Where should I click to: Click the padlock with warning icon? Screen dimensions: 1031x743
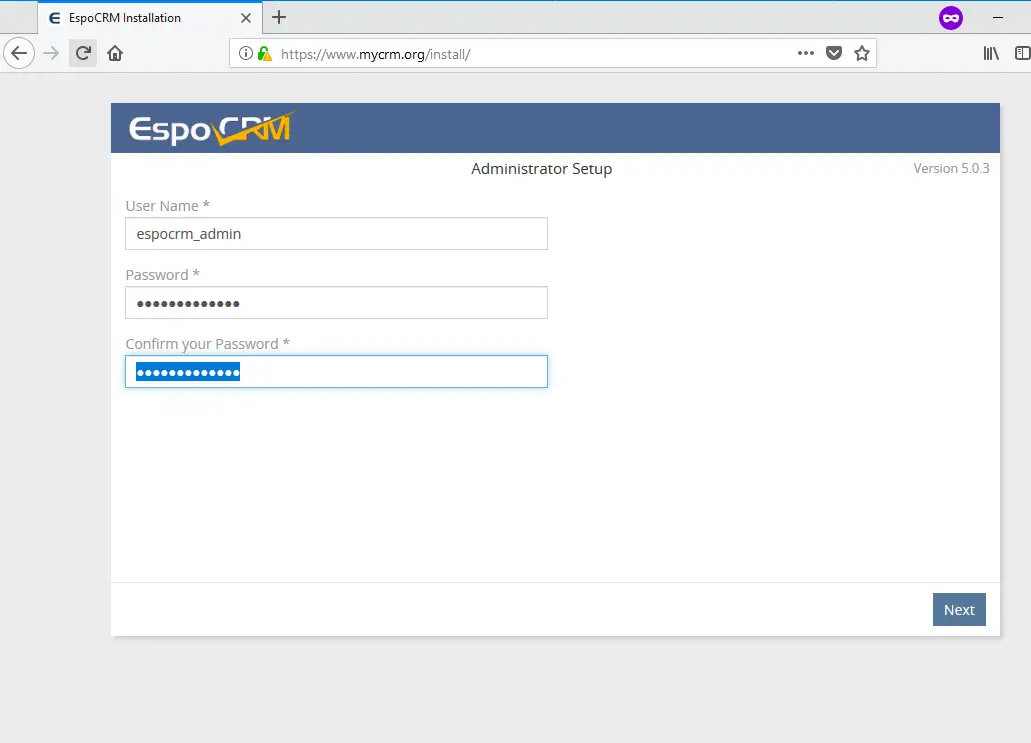(x=264, y=53)
